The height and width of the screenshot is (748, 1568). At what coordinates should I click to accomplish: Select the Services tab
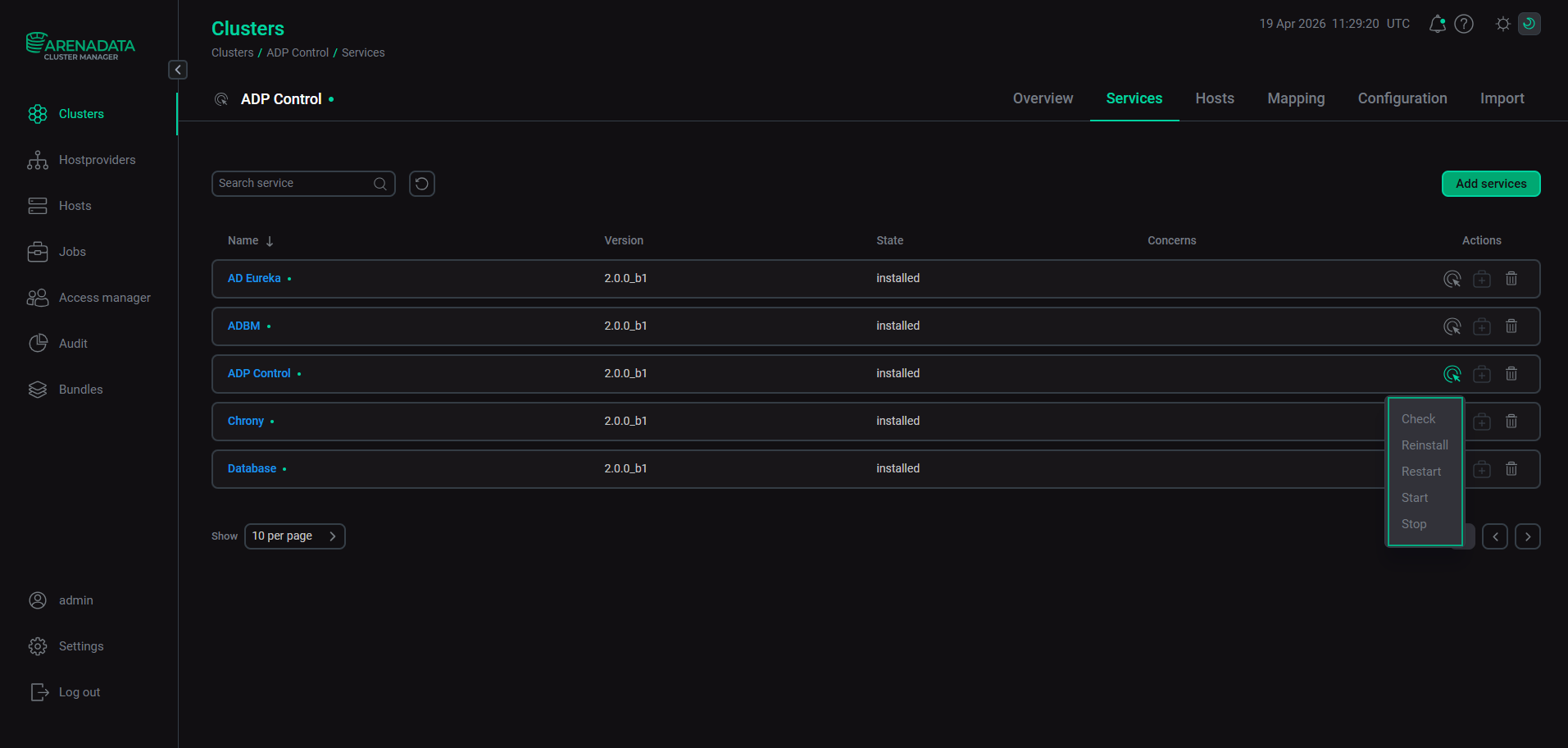click(x=1134, y=98)
